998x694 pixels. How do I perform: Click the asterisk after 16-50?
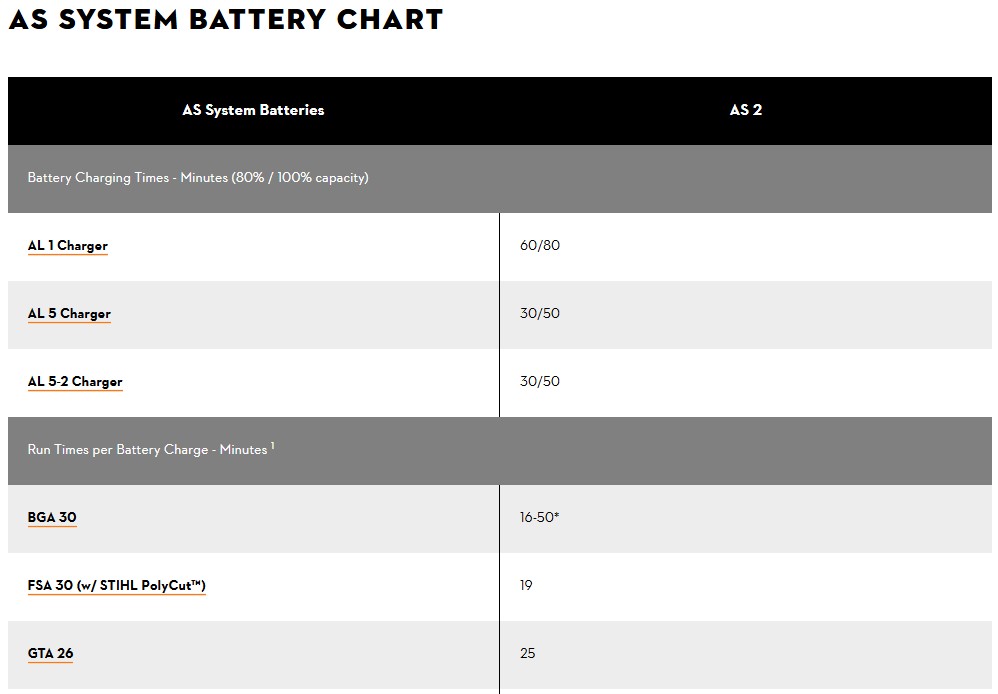click(x=556, y=516)
